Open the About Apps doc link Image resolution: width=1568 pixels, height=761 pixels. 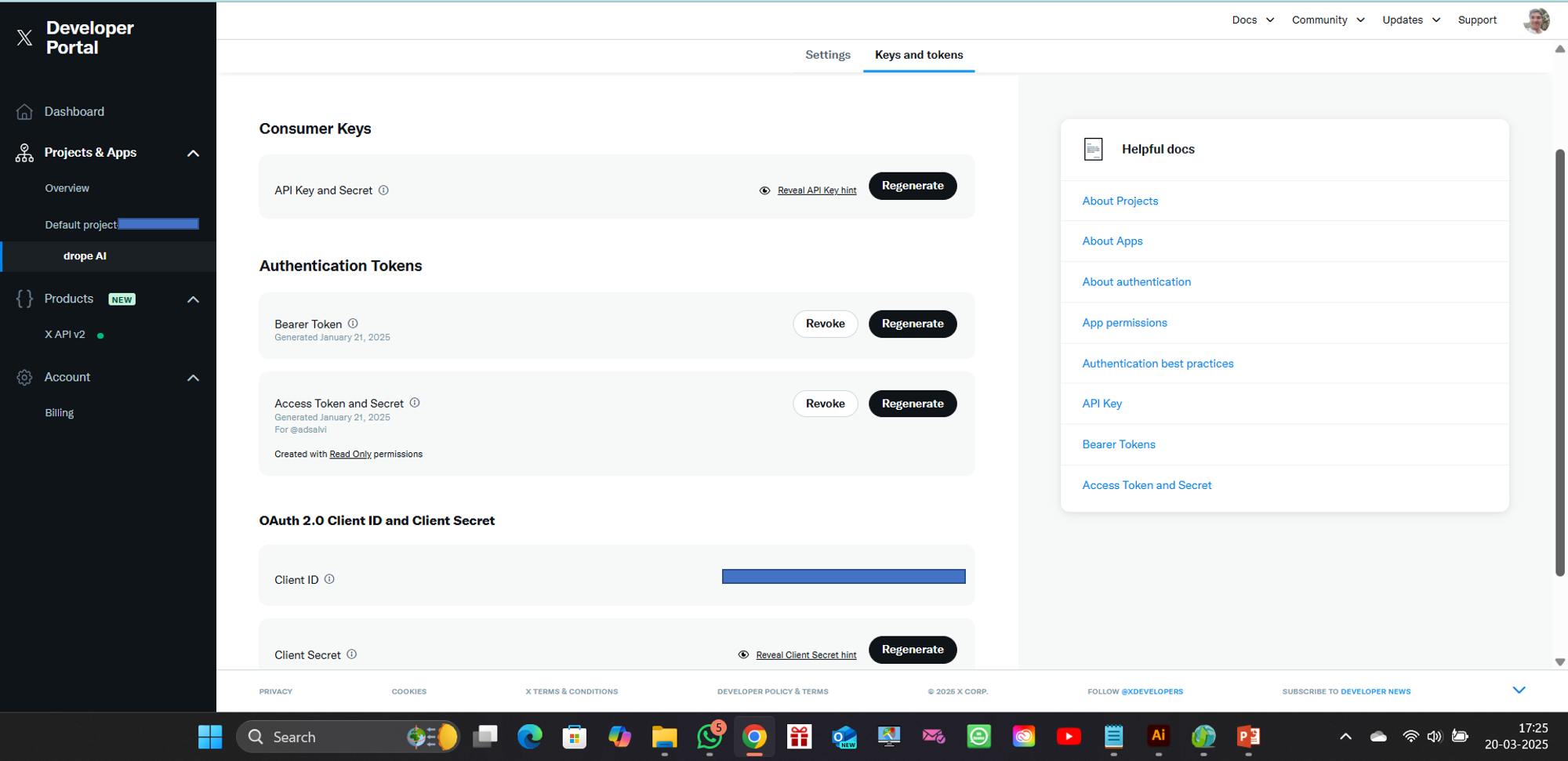[x=1112, y=241]
